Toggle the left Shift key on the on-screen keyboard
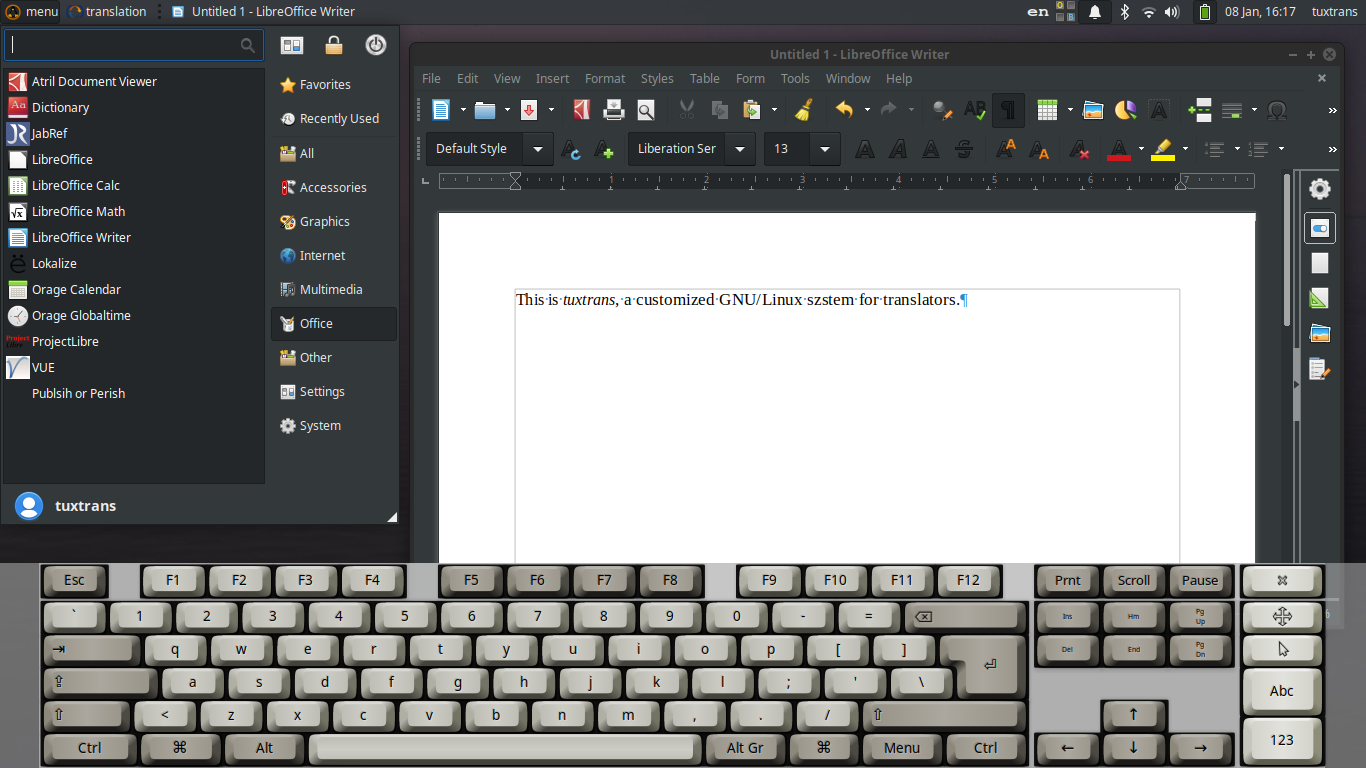The width and height of the screenshot is (1366, 768). [x=86, y=715]
